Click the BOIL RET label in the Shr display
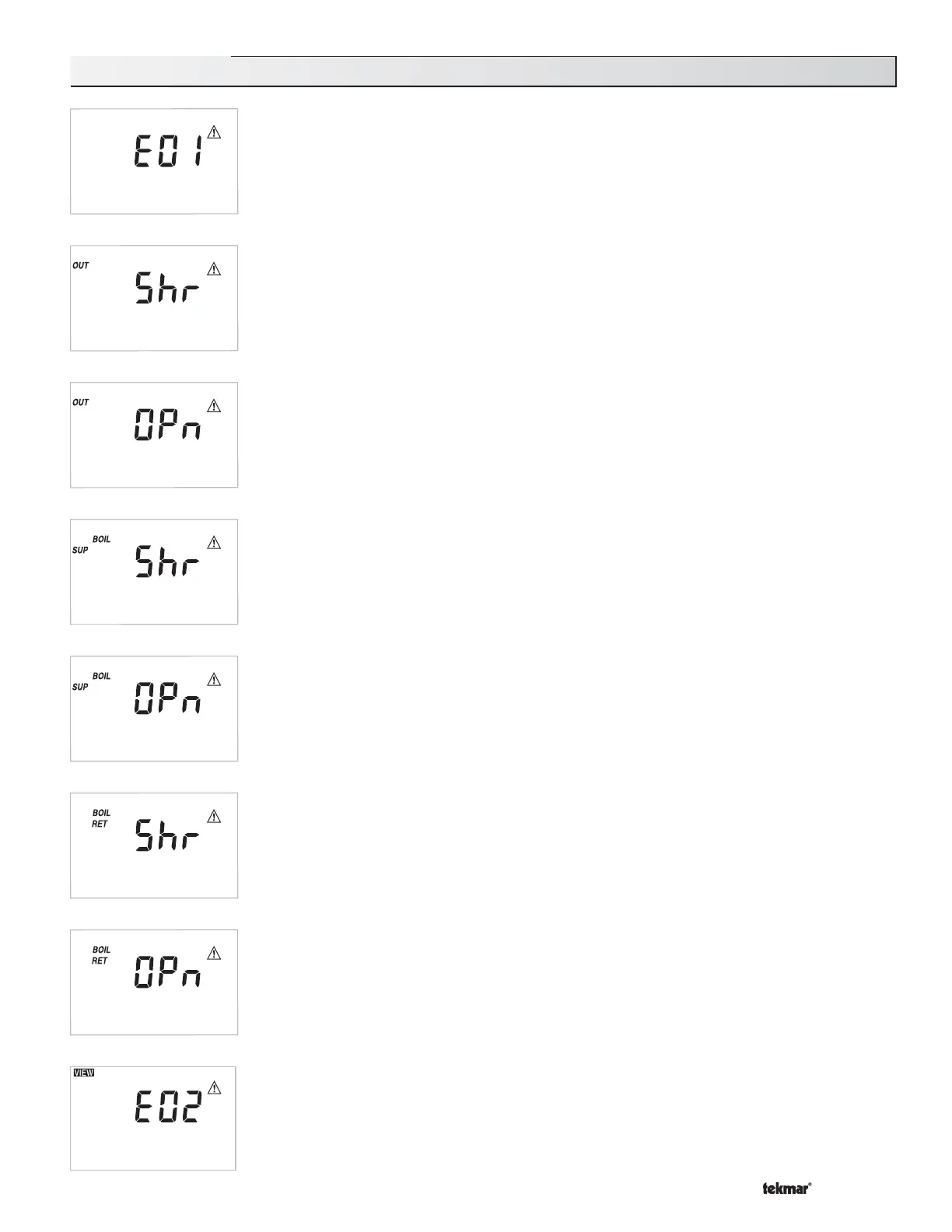952x1232 pixels. pyautogui.click(x=101, y=818)
